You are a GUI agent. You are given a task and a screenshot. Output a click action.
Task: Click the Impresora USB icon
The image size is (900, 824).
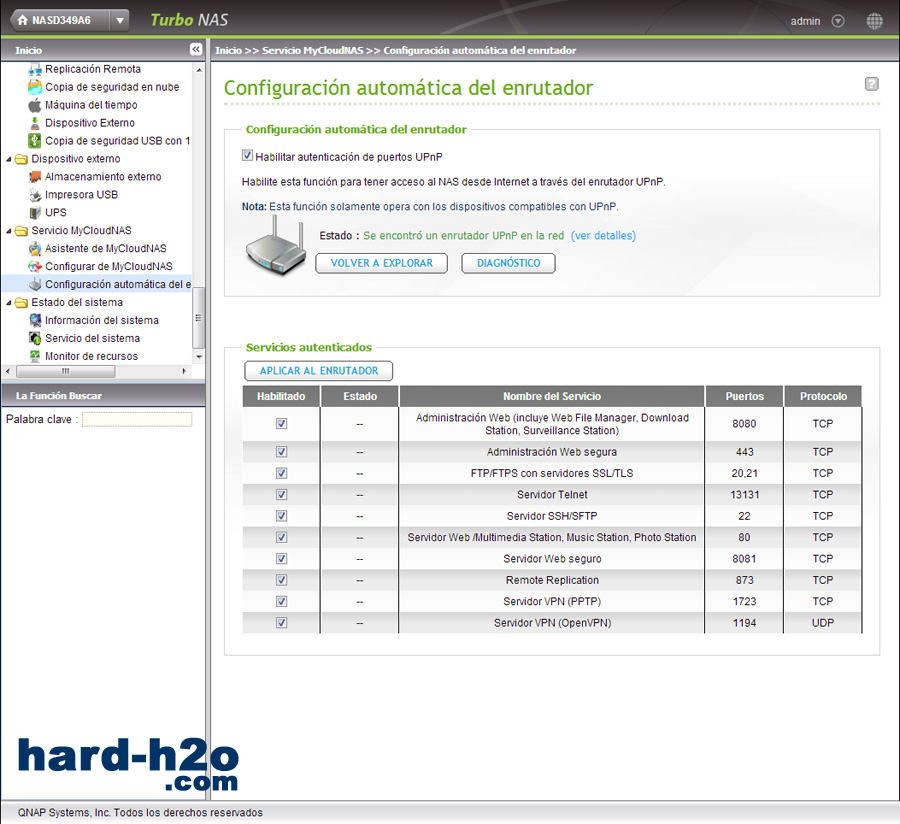click(35, 195)
